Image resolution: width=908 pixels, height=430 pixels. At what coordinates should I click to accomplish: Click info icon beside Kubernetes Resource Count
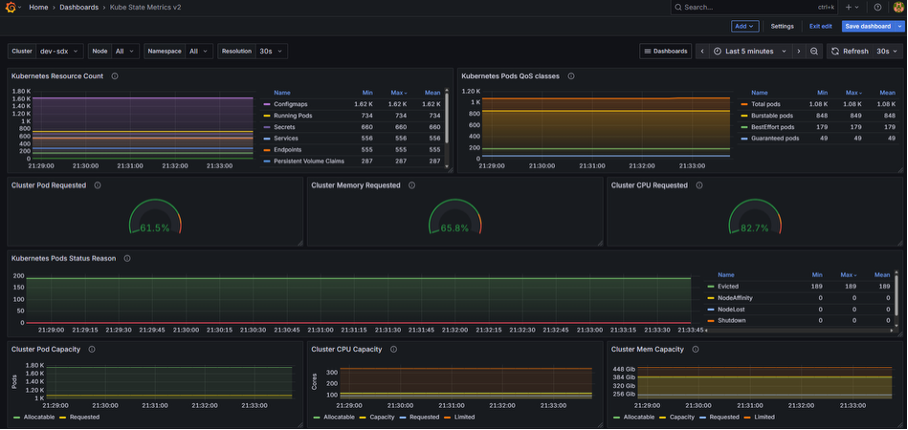coord(115,76)
